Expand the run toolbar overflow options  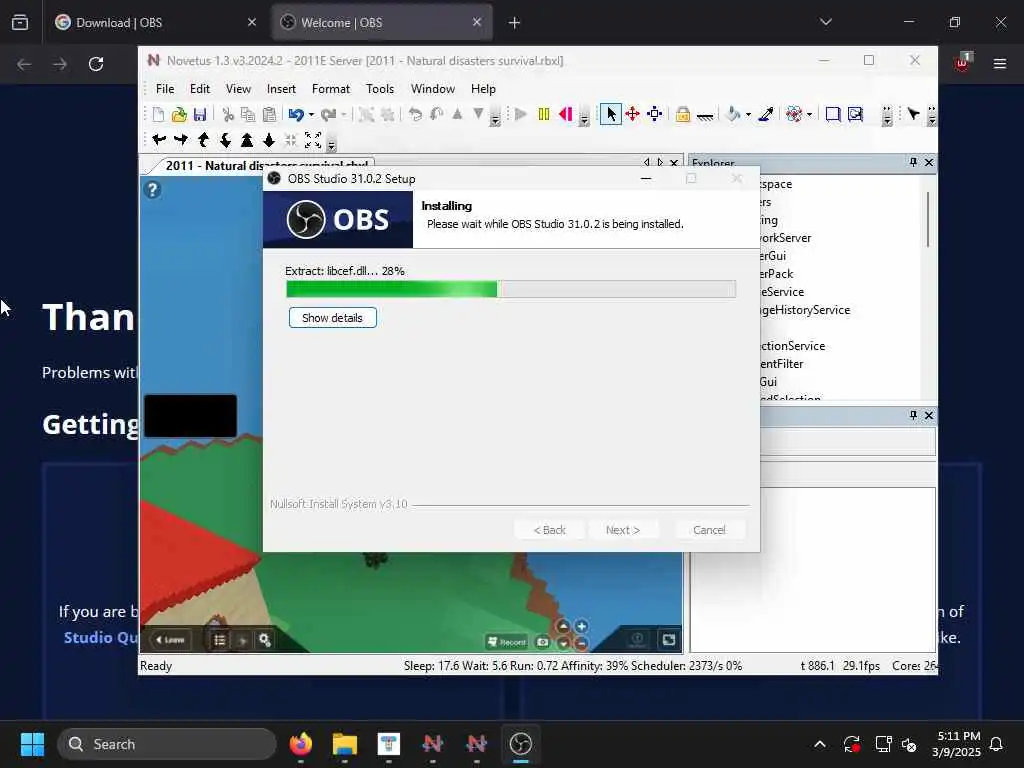[x=584, y=118]
